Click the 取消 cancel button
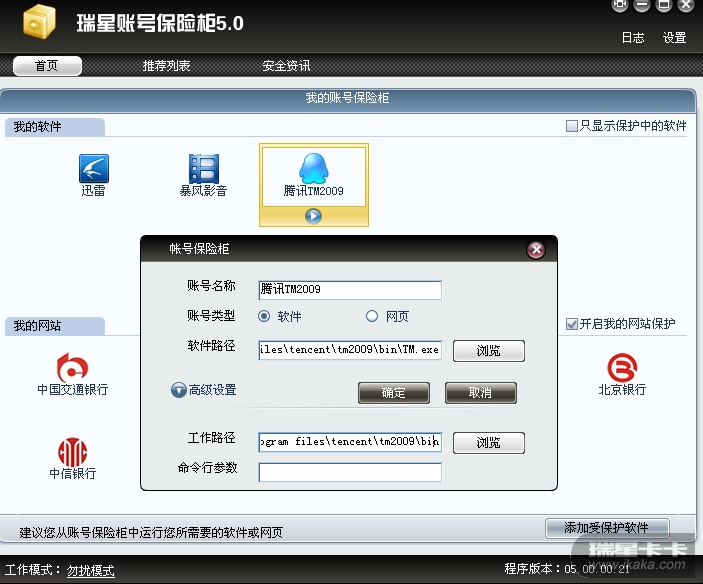 (x=481, y=393)
